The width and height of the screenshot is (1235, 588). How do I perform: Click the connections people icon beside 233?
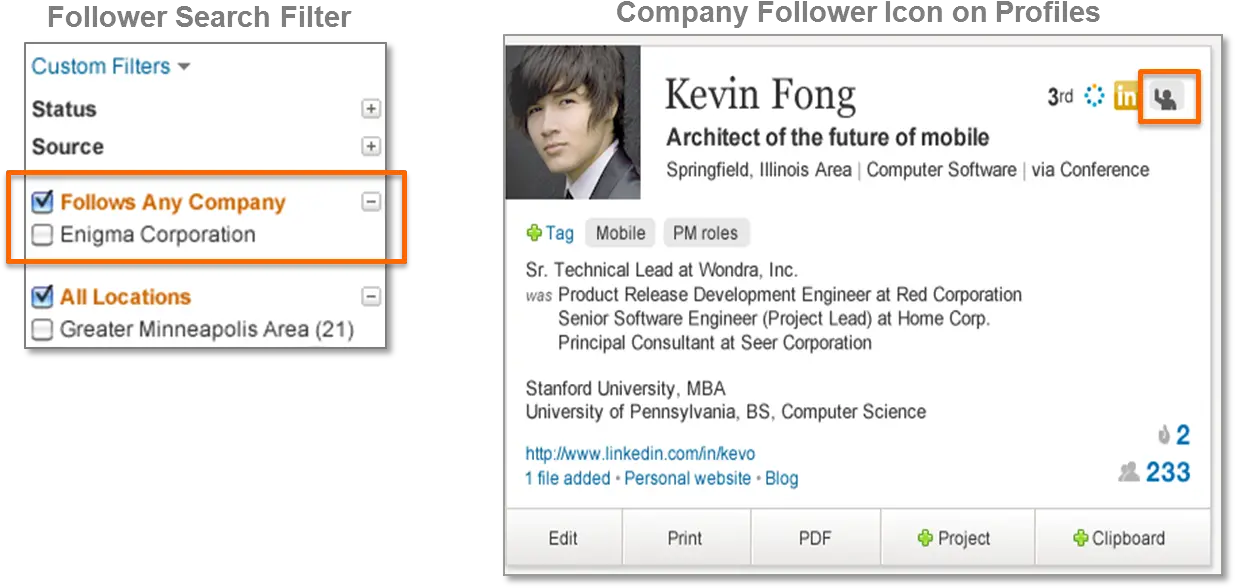(1129, 471)
